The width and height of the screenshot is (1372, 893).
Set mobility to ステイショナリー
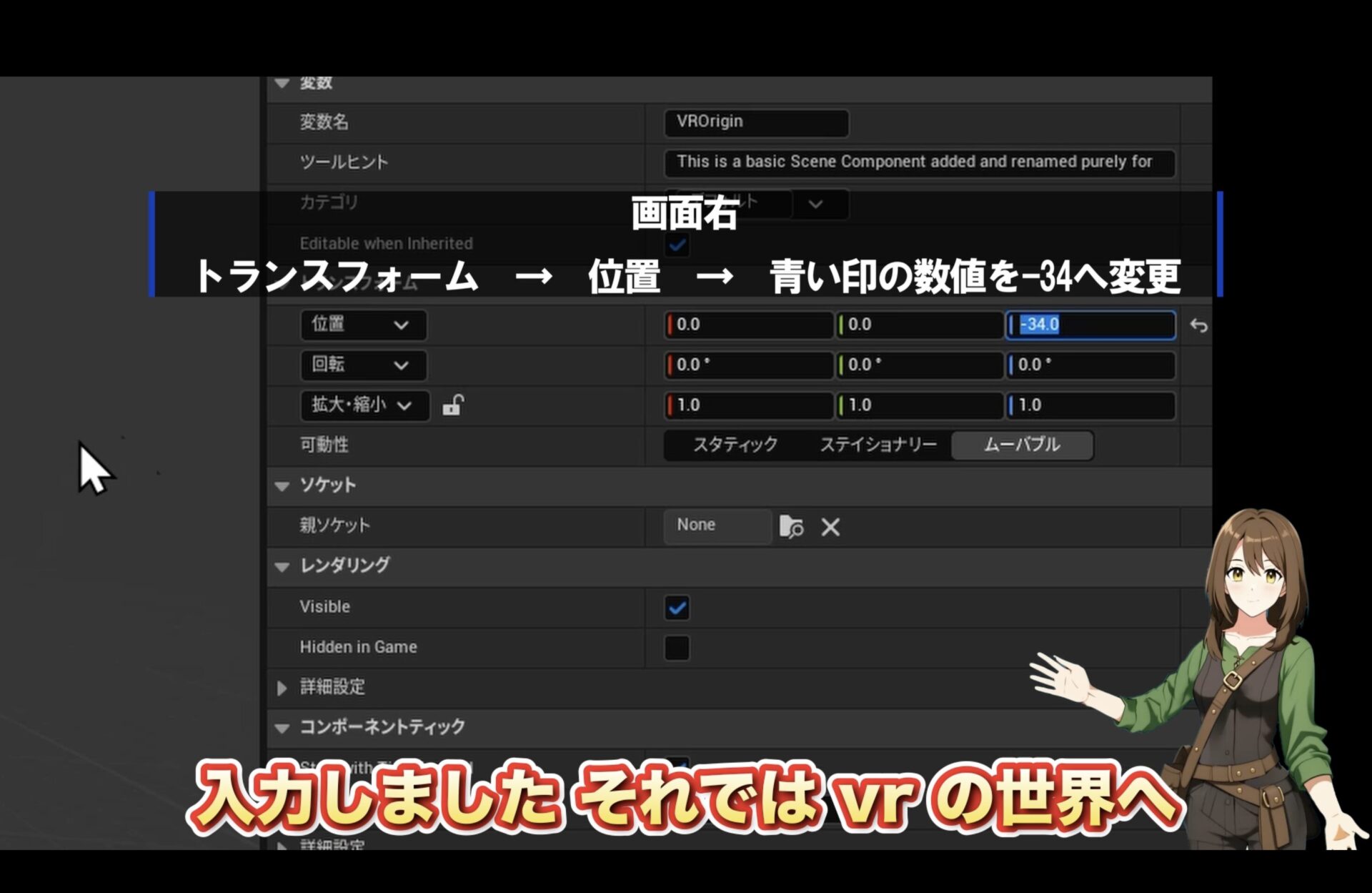[878, 445]
